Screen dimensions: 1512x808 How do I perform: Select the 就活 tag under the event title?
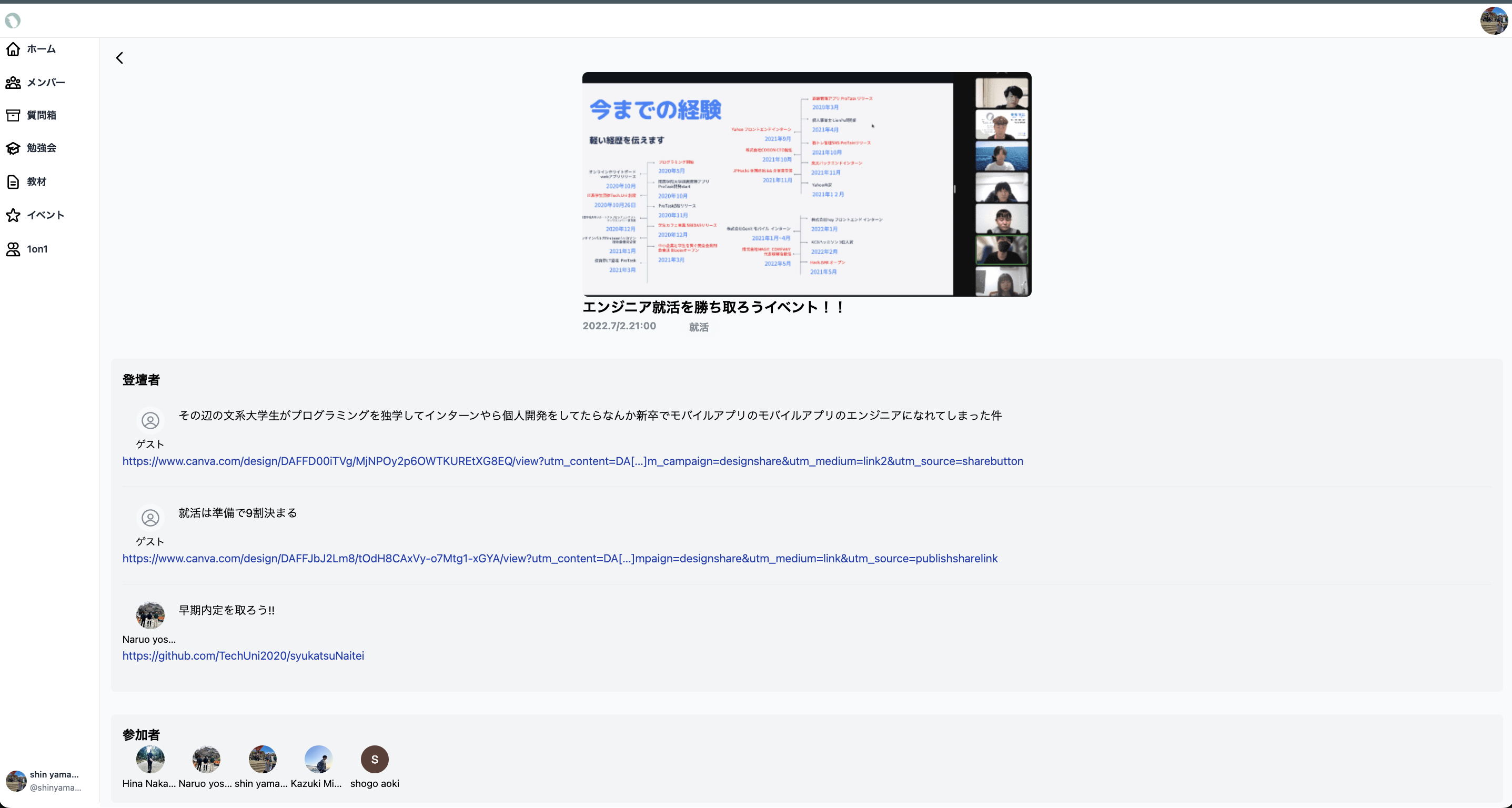click(x=699, y=327)
